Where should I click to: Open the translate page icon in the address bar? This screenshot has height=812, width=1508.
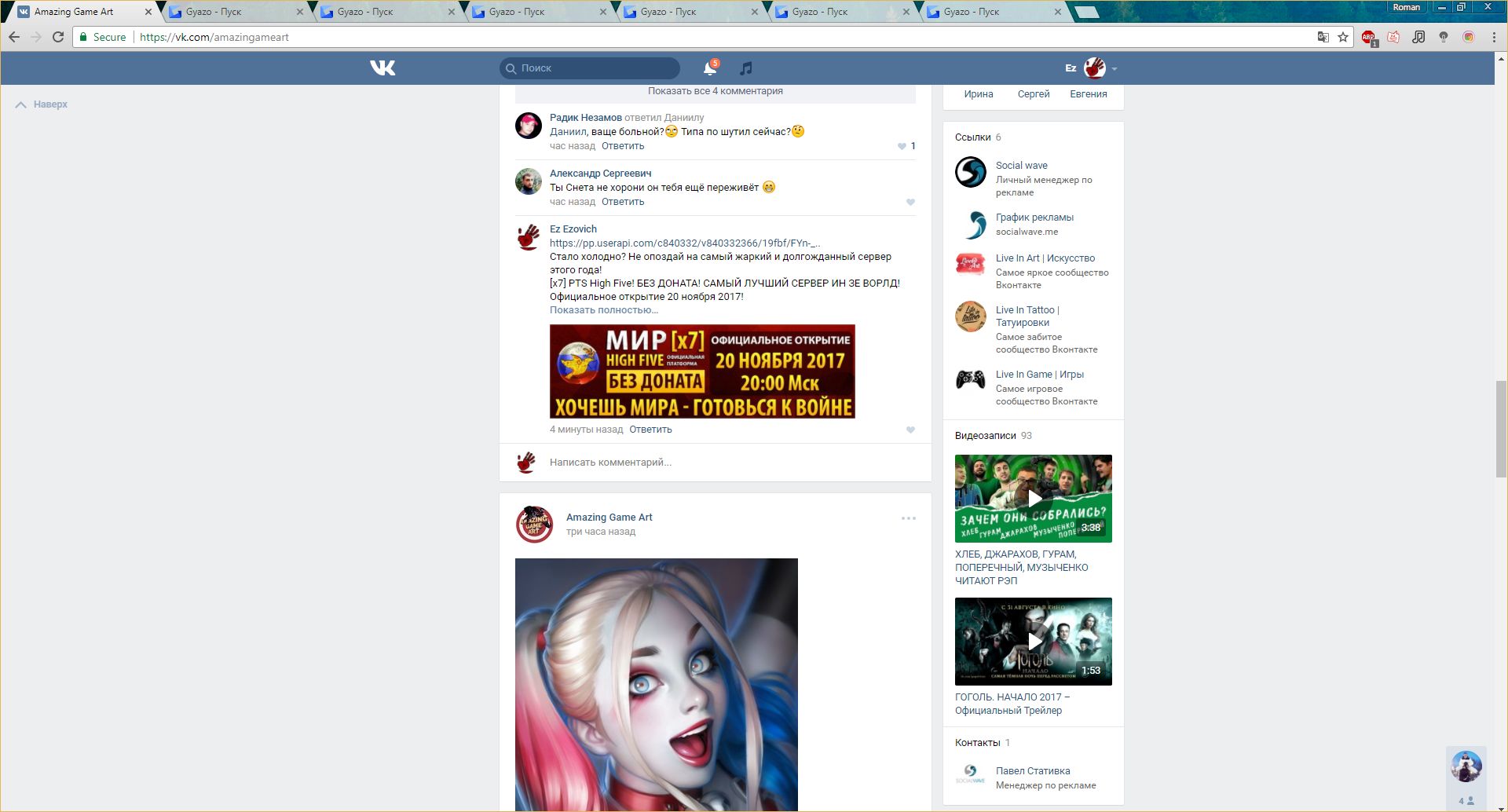[x=1323, y=37]
